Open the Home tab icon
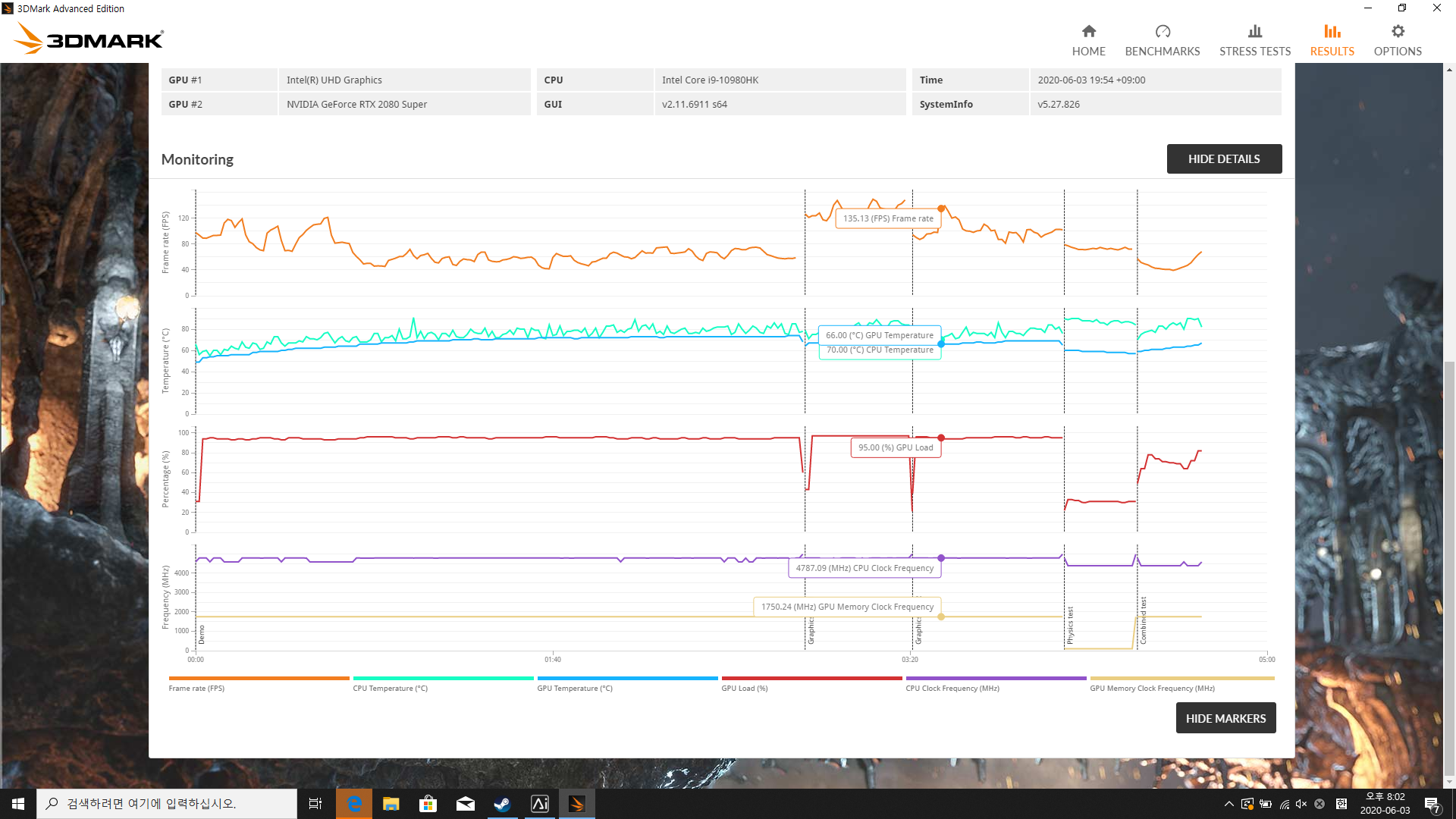 click(1088, 32)
